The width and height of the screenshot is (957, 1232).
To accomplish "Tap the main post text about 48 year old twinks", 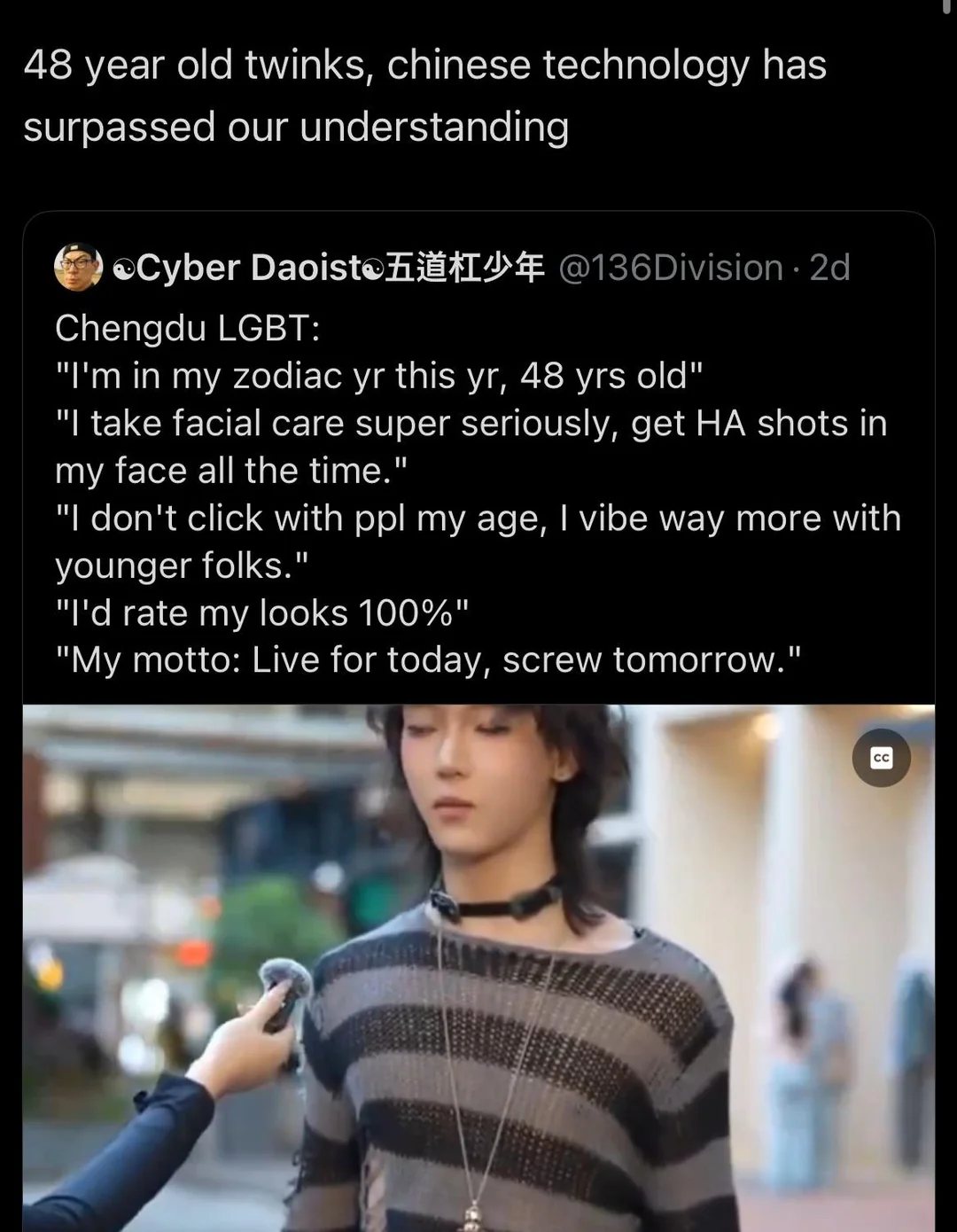I will [x=425, y=96].
